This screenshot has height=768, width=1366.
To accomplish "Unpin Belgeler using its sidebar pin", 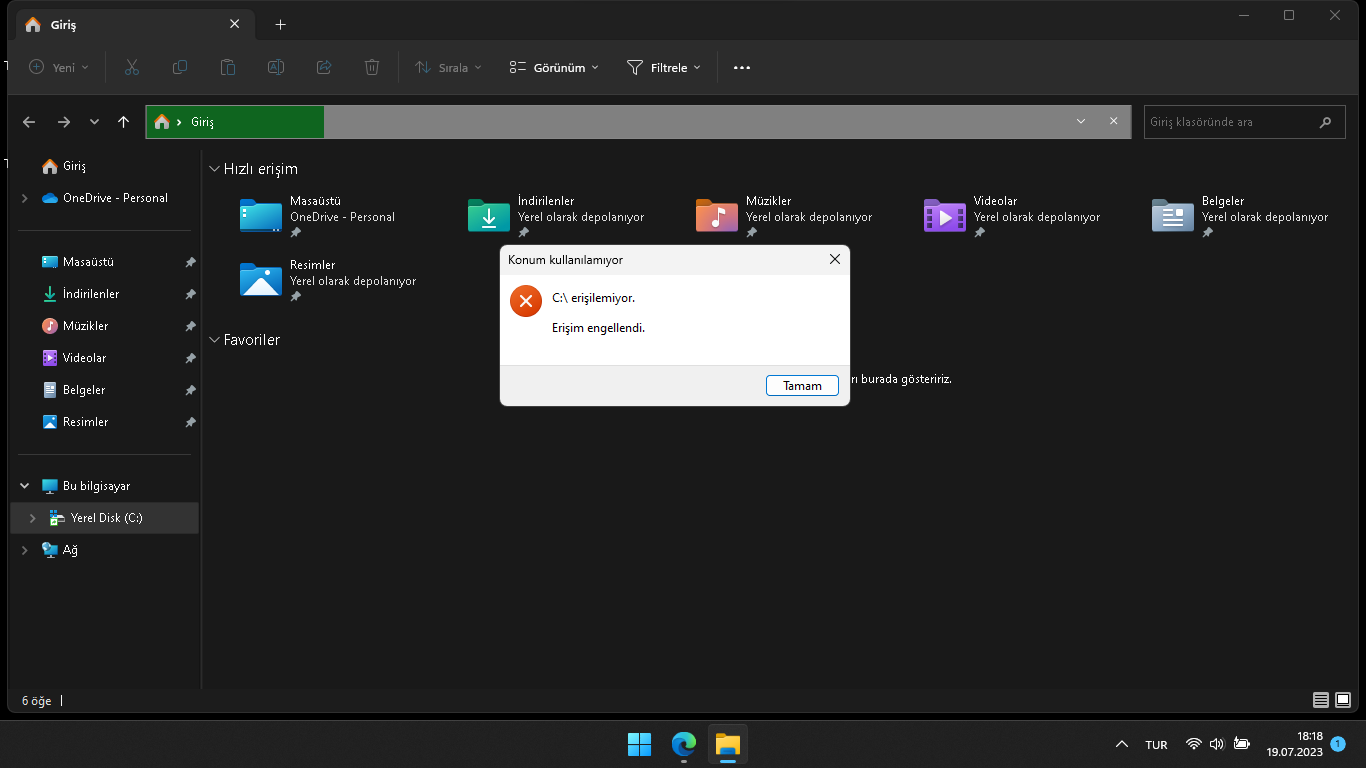I will [x=190, y=390].
